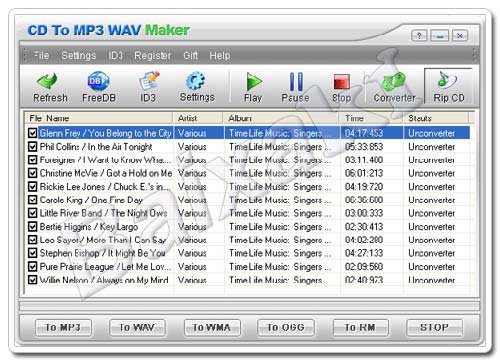Uncheck the Phil Collins track checkbox

click(32, 146)
